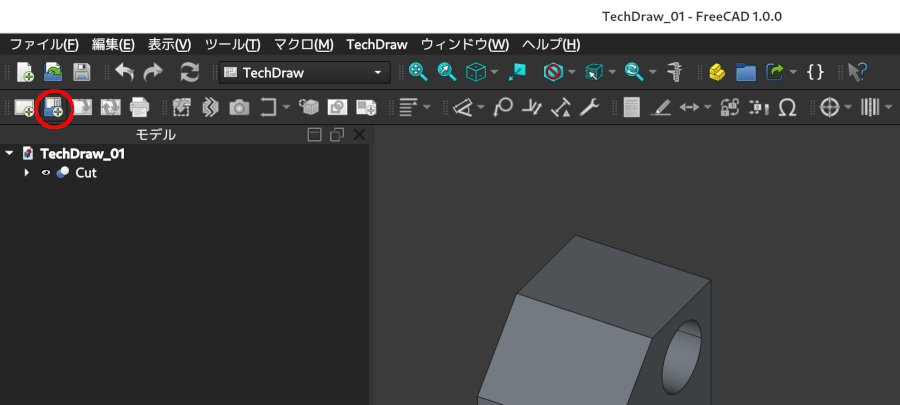The image size is (900, 405).
Task: Click the draw style icon
Action: tap(553, 72)
